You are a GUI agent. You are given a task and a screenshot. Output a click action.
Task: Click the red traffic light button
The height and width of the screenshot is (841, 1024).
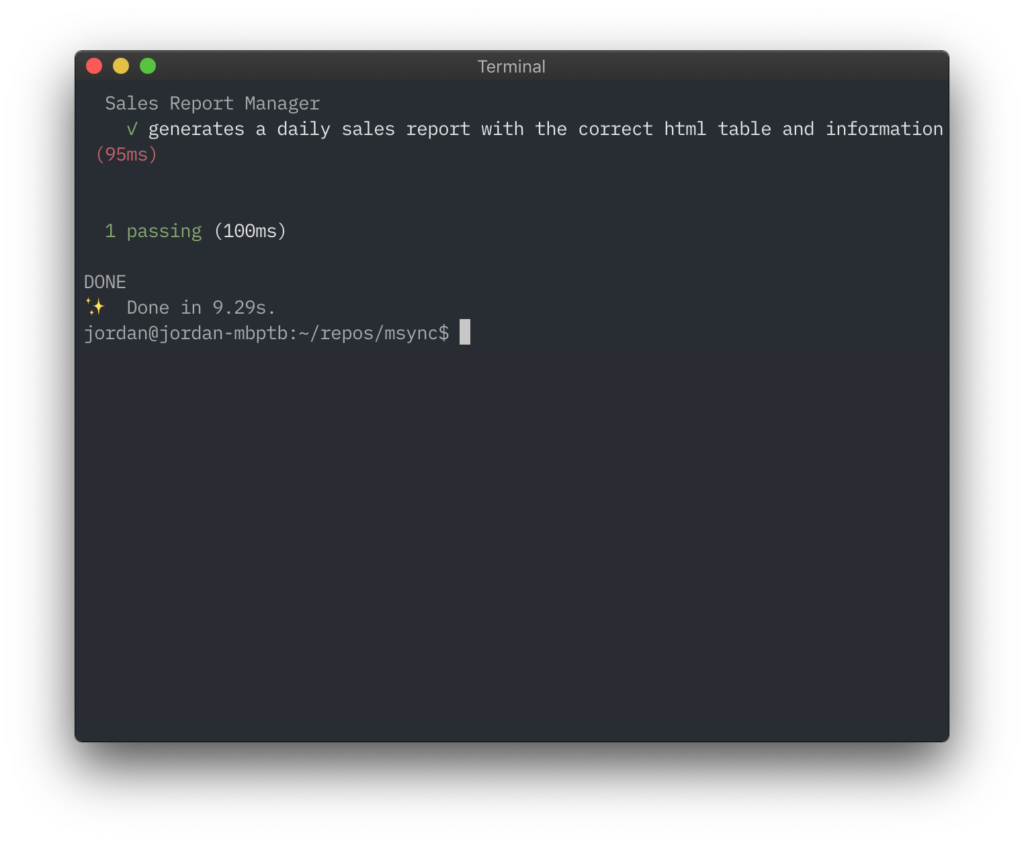tap(93, 65)
